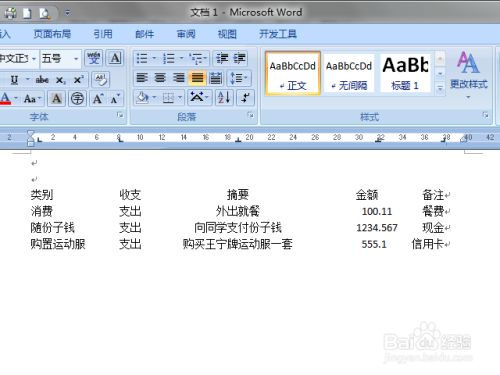Open the font color dropdown arrow
The image size is (500, 375).
pyautogui.click(x=16, y=98)
